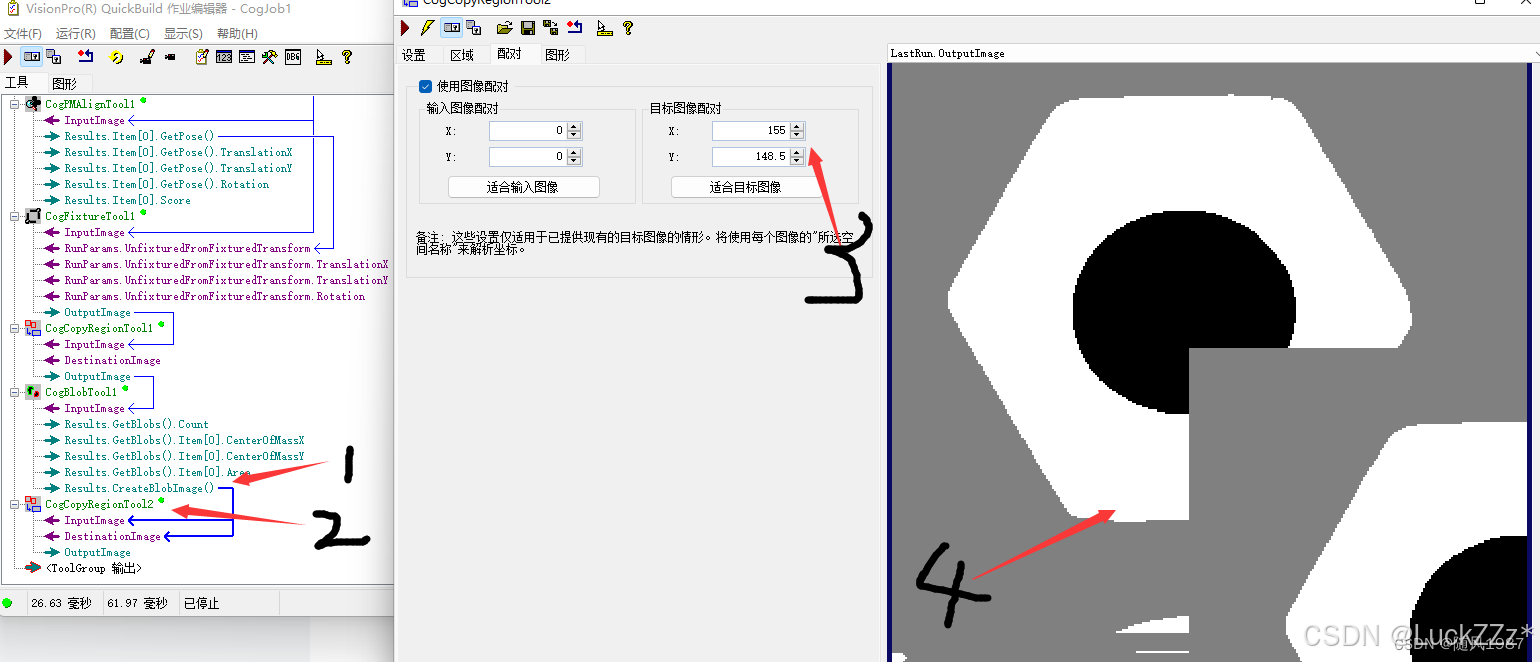Click the LastRun.OutputImage display selector
Image resolution: width=1540 pixels, height=662 pixels.
pos(1213,53)
